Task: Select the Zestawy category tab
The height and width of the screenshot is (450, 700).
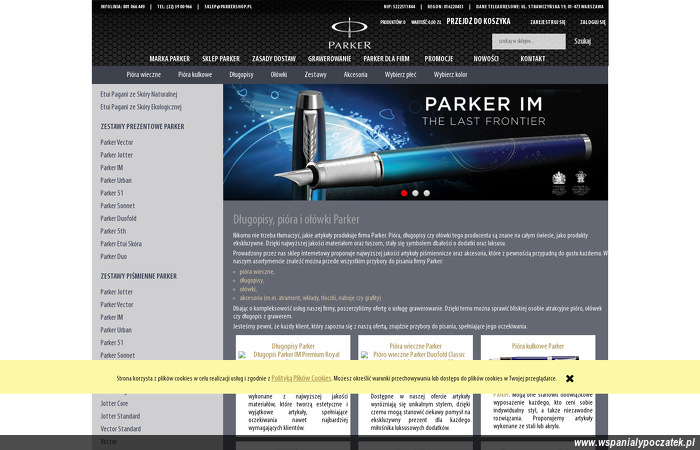Action: [x=315, y=75]
